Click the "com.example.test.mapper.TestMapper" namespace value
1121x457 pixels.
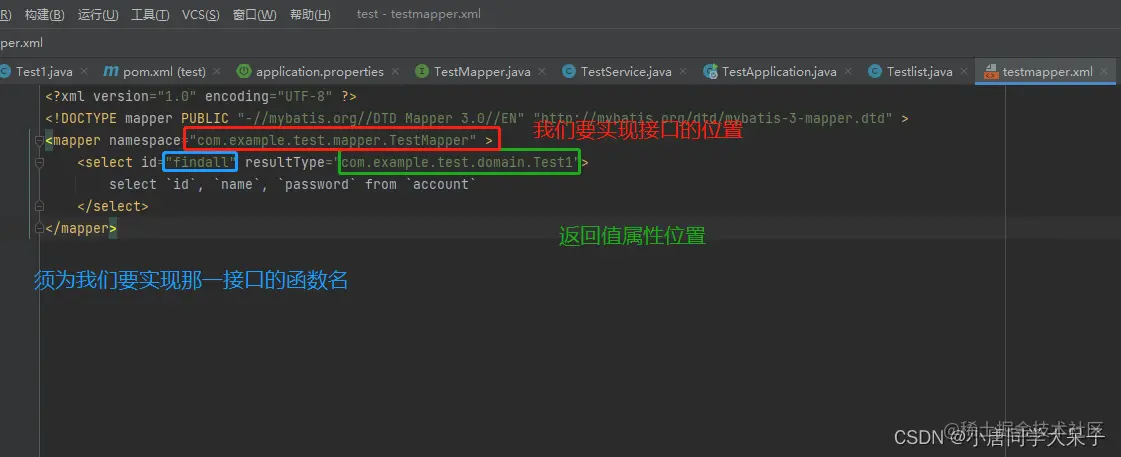pyautogui.click(x=332, y=140)
